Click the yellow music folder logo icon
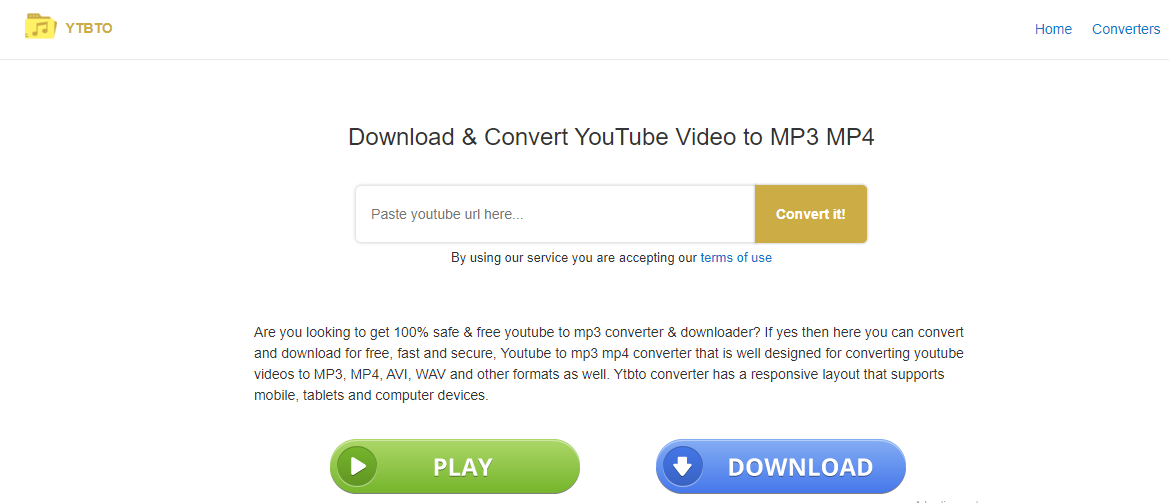 [40, 27]
